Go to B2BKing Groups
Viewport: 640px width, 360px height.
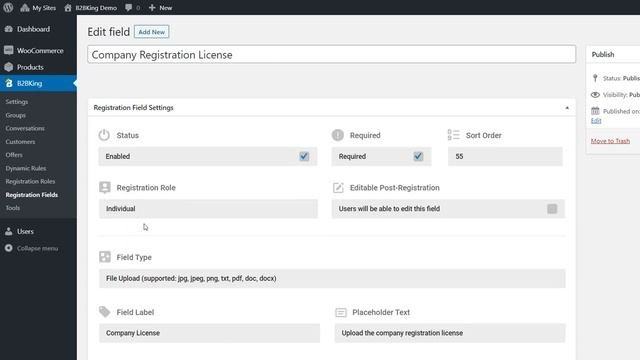(16, 115)
